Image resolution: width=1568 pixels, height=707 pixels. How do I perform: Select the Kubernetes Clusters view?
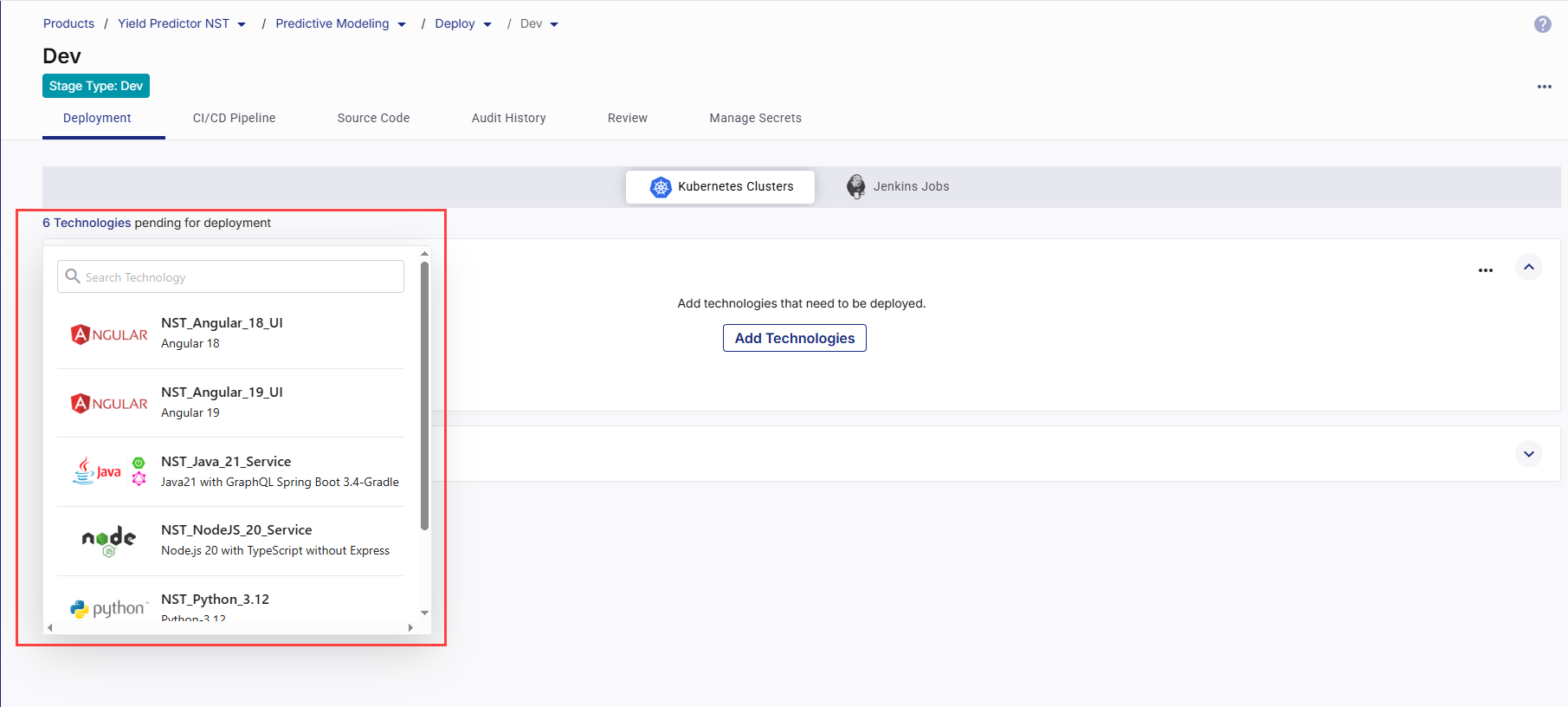(x=720, y=186)
